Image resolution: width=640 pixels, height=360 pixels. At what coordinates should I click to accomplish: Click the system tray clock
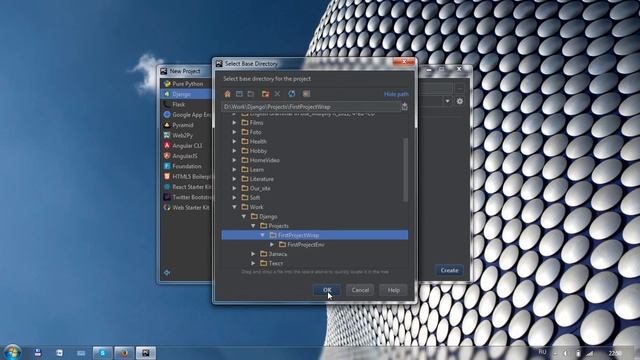click(x=615, y=353)
